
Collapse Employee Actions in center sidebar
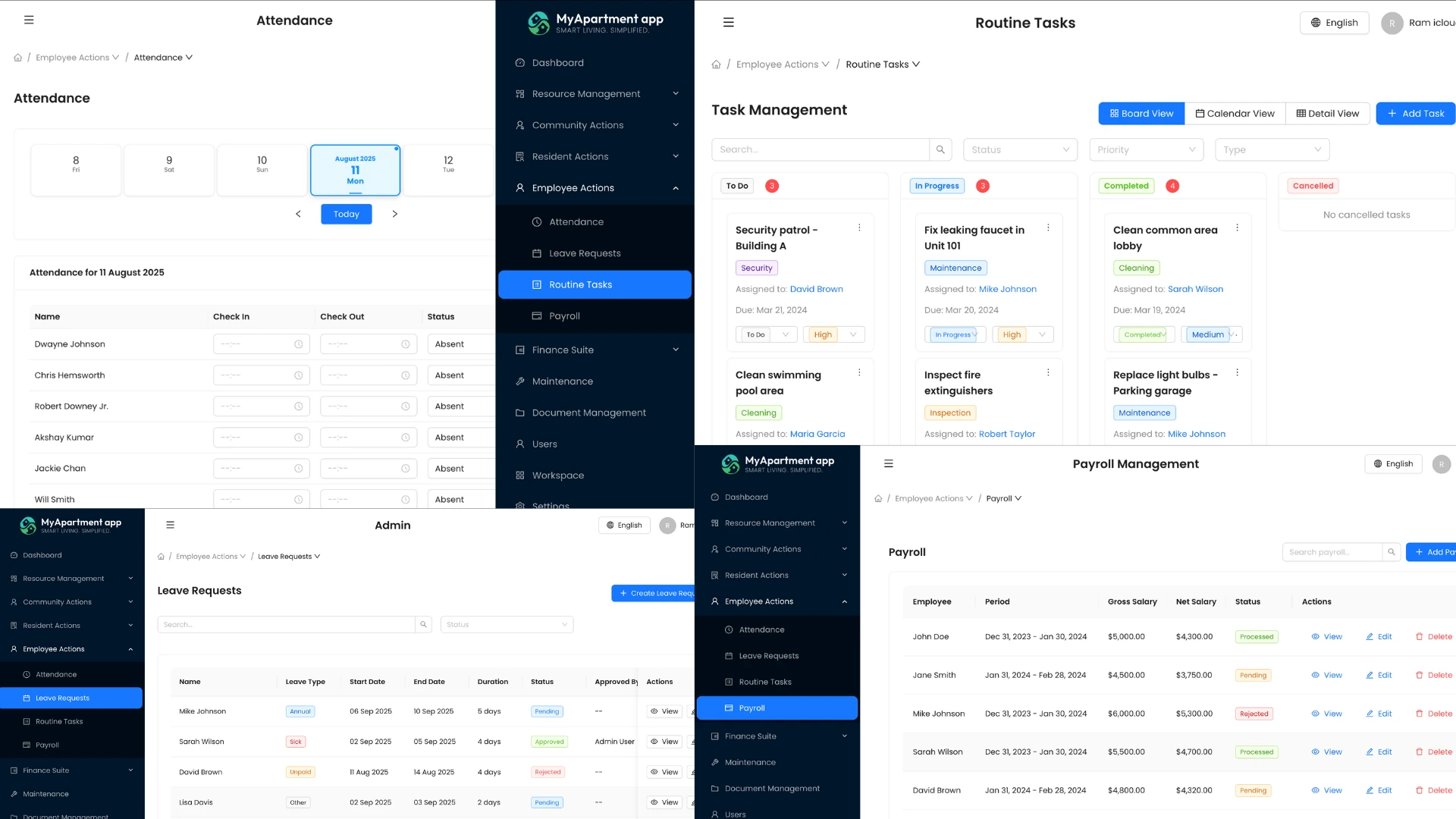click(595, 188)
